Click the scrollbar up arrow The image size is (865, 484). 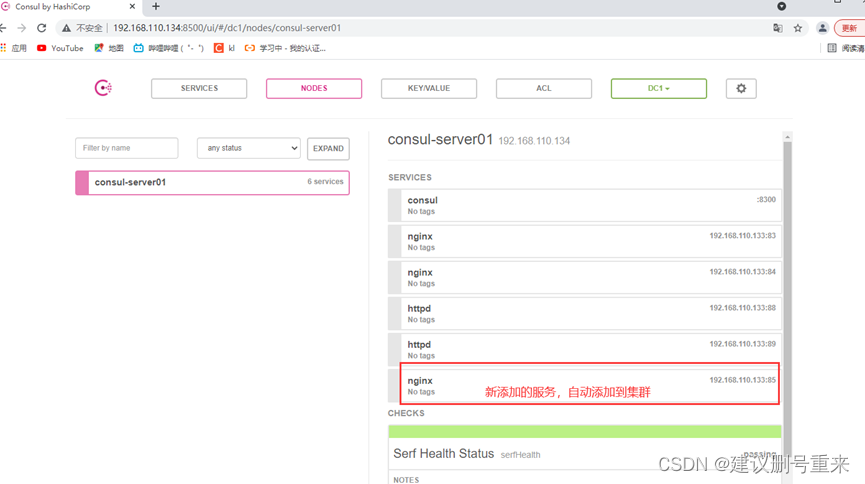(787, 137)
